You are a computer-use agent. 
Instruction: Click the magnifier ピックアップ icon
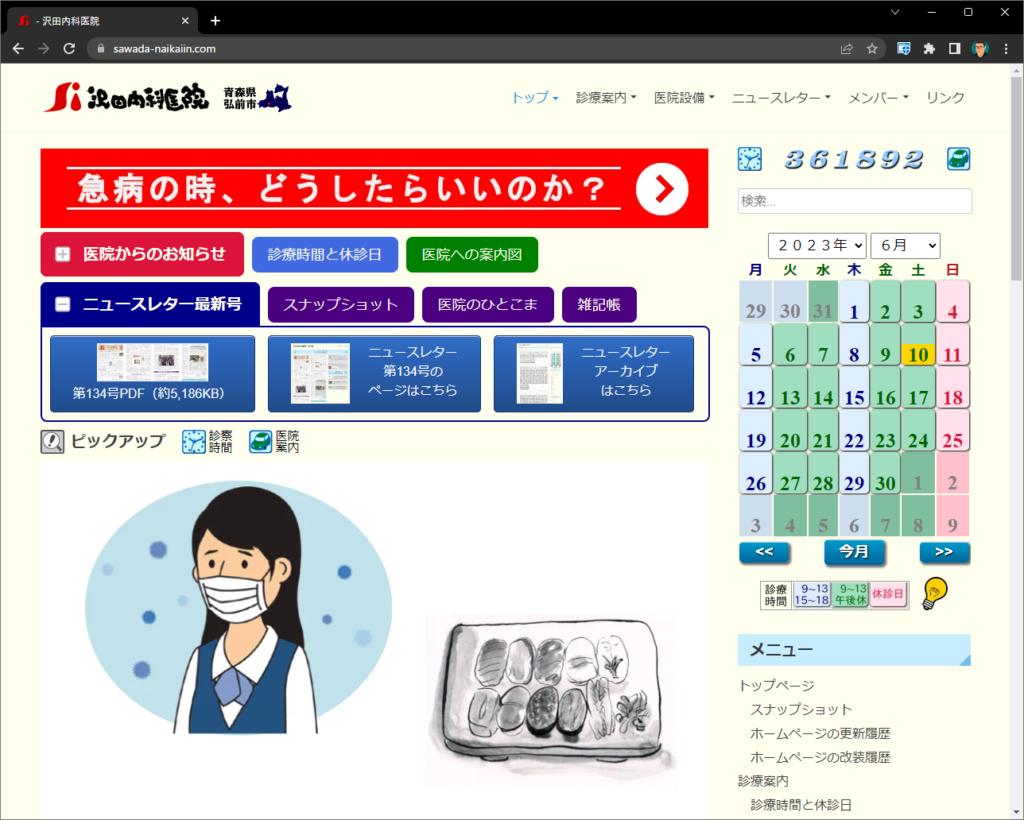click(x=53, y=442)
